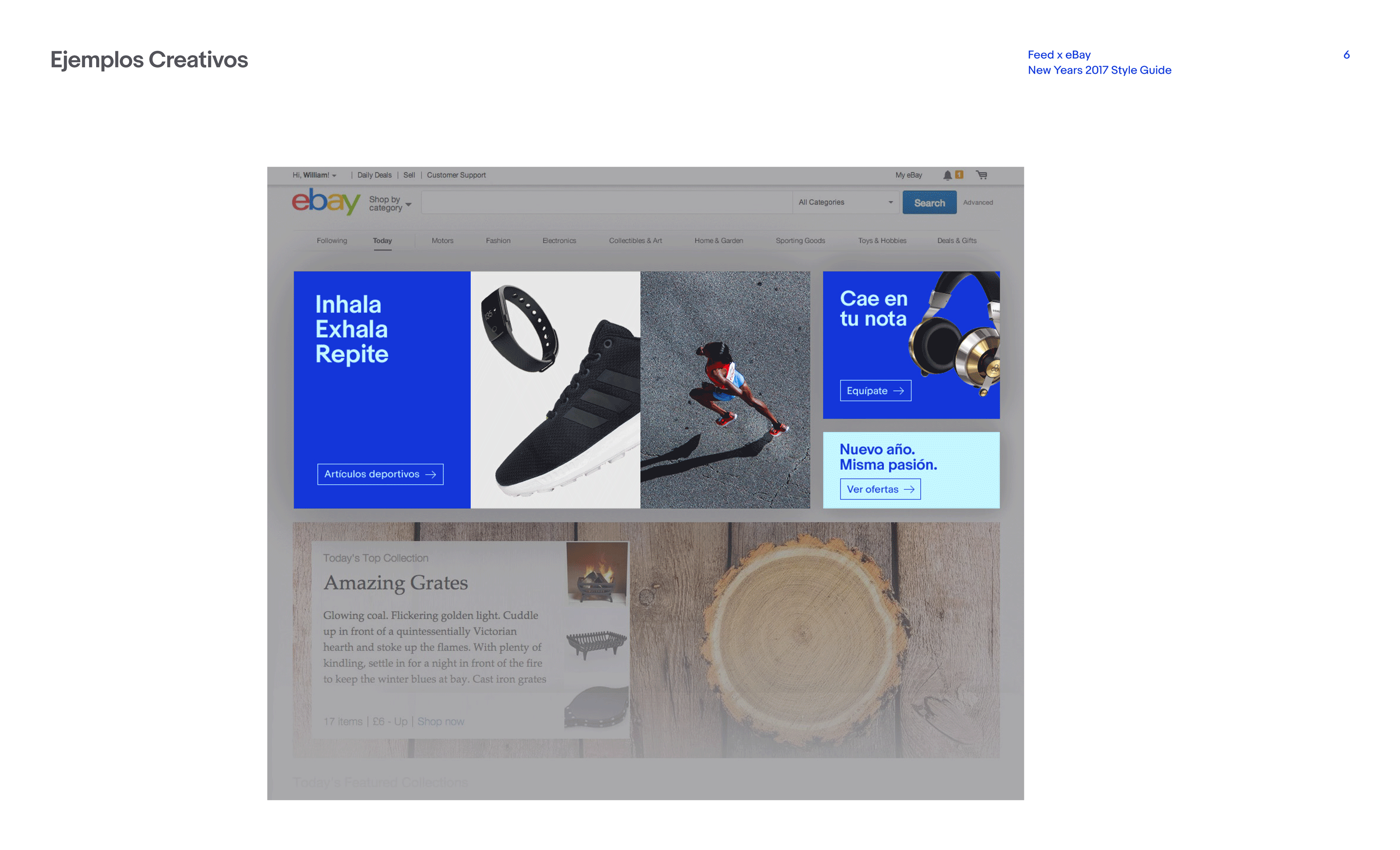Viewport: 1400px width, 850px height.
Task: Click the Daily Deals link
Action: [374, 175]
